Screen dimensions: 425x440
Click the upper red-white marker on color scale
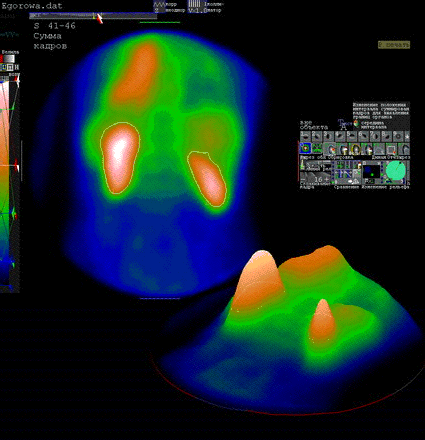click(x=17, y=80)
